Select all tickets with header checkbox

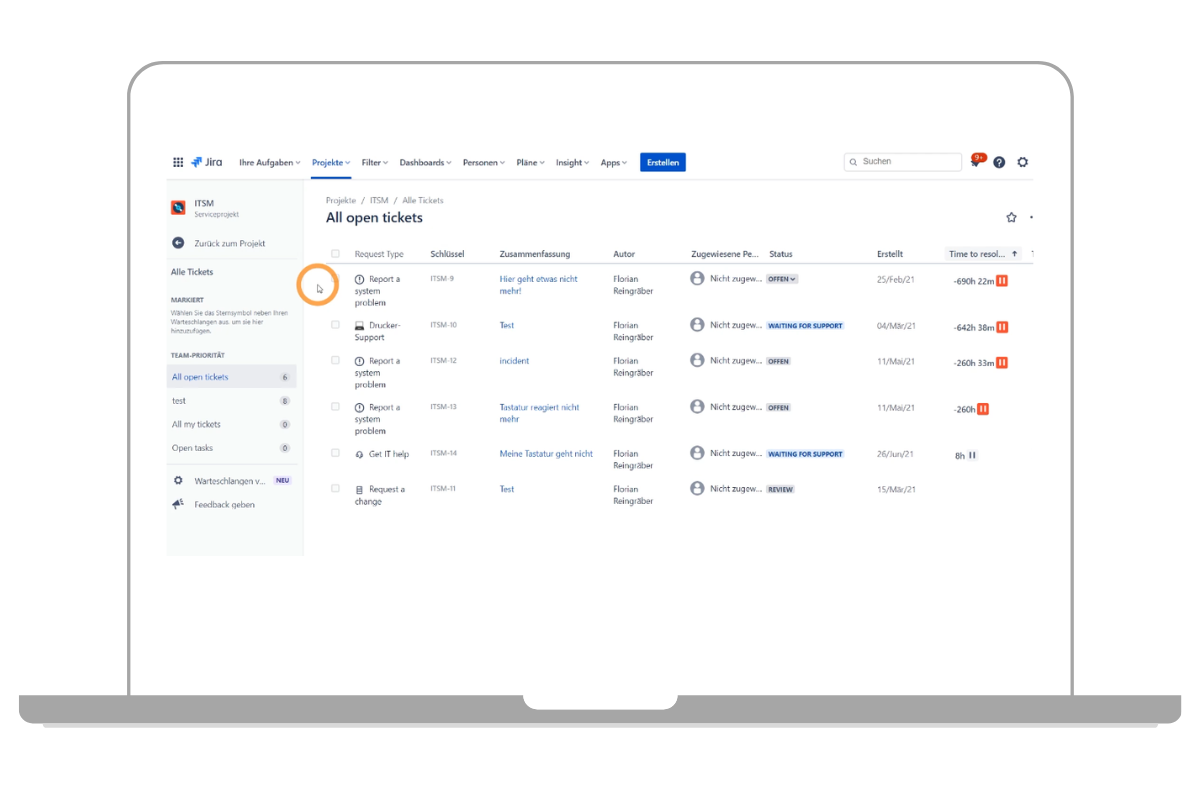(336, 254)
